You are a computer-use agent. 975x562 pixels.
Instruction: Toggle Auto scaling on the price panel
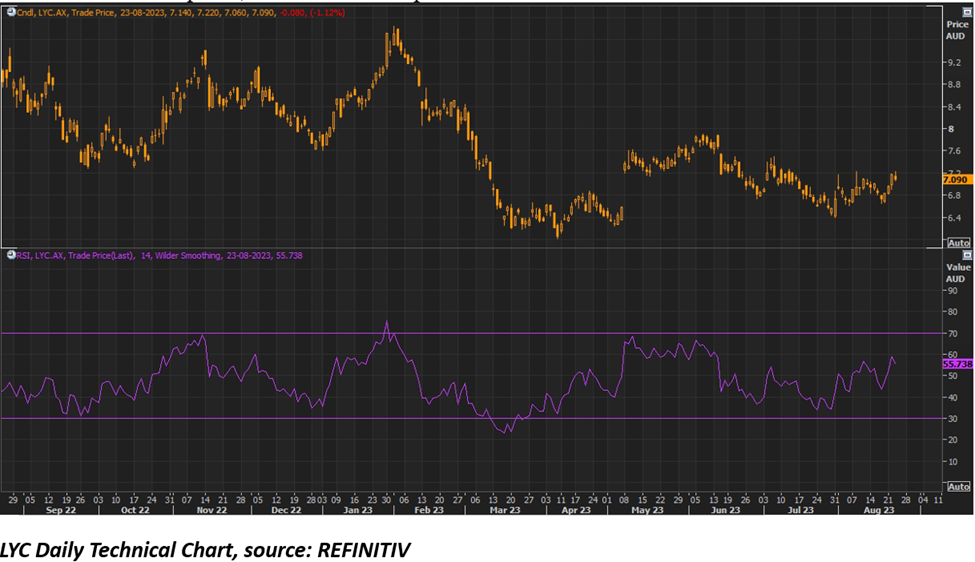(958, 242)
